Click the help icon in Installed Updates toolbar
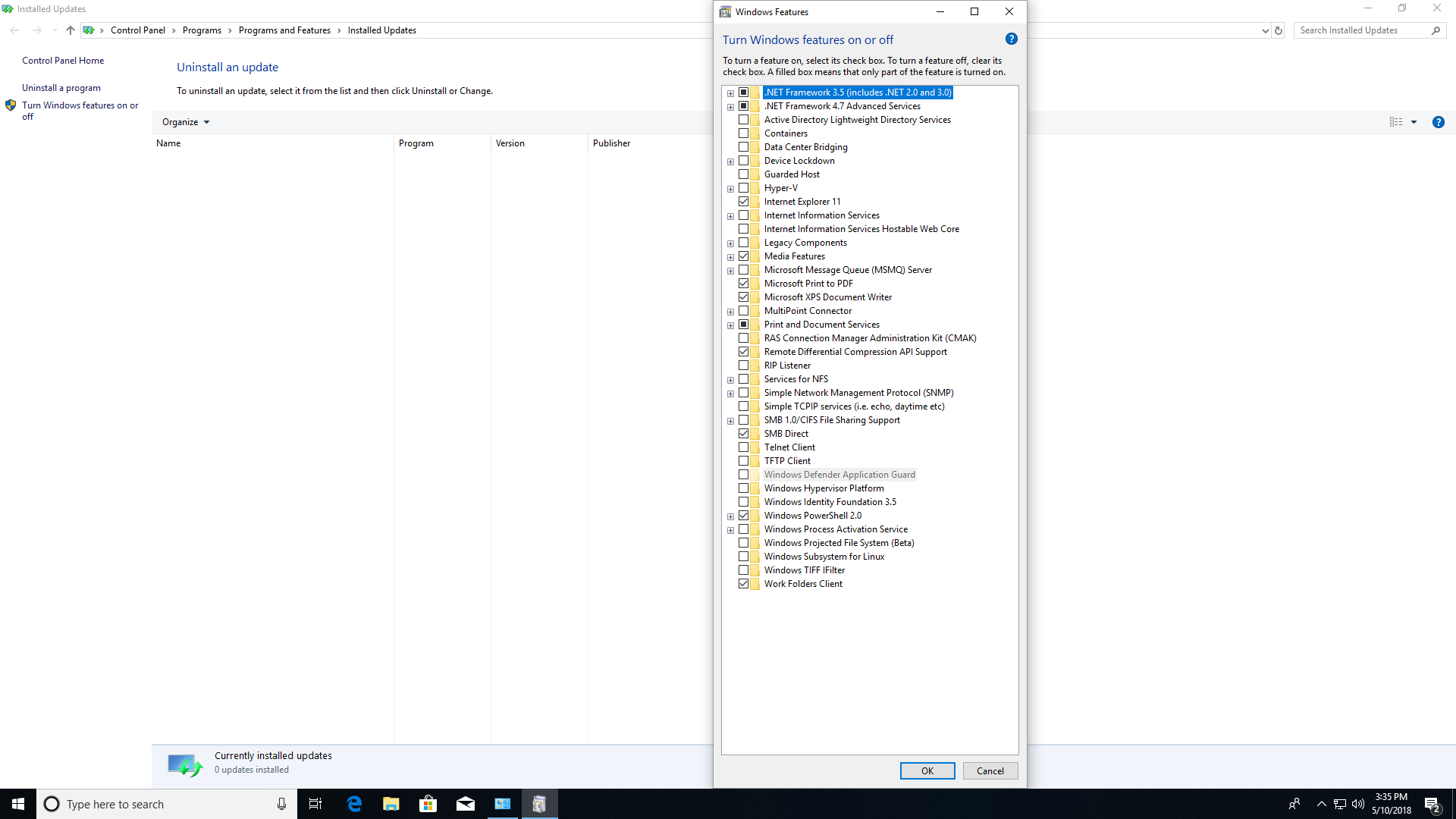 pyautogui.click(x=1438, y=122)
